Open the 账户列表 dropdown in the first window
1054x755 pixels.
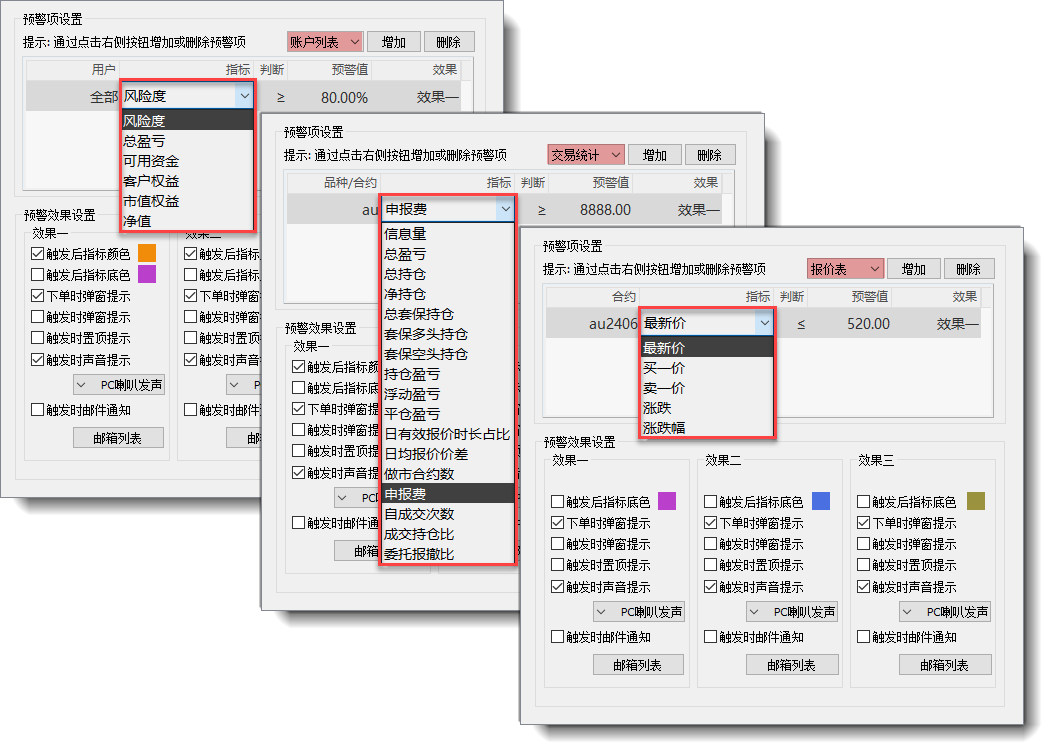point(325,42)
